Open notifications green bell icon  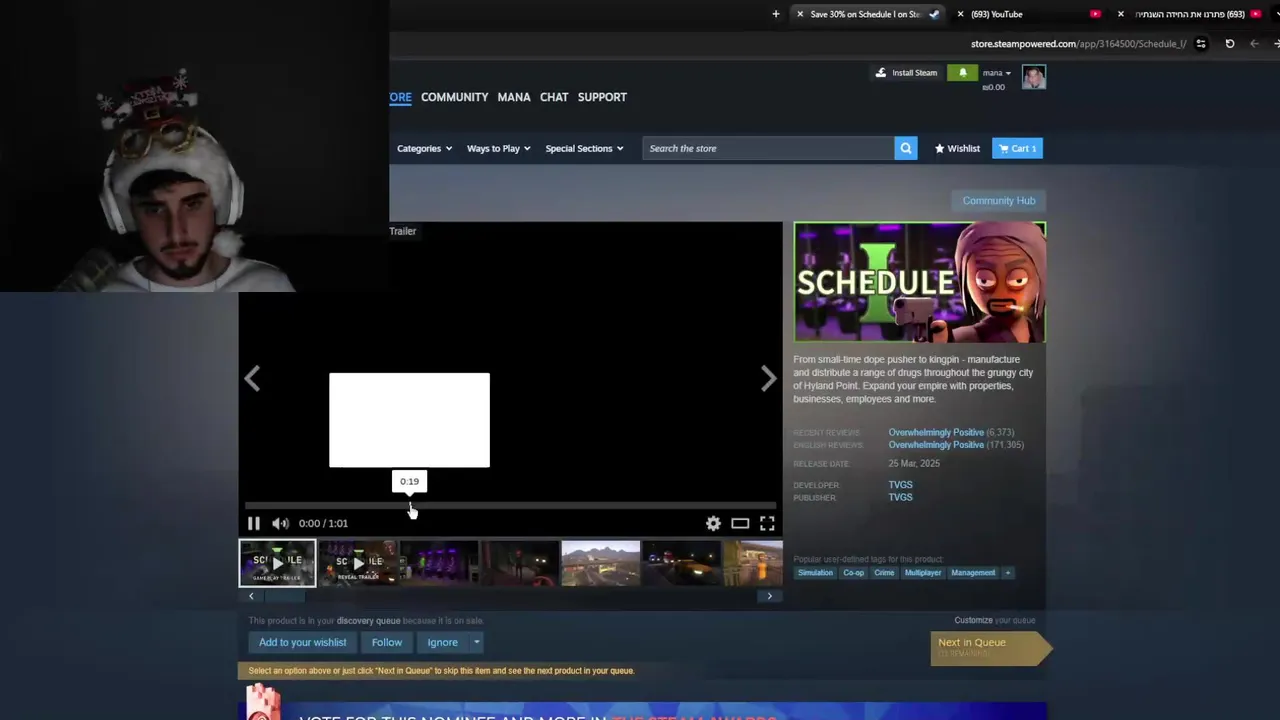[963, 73]
